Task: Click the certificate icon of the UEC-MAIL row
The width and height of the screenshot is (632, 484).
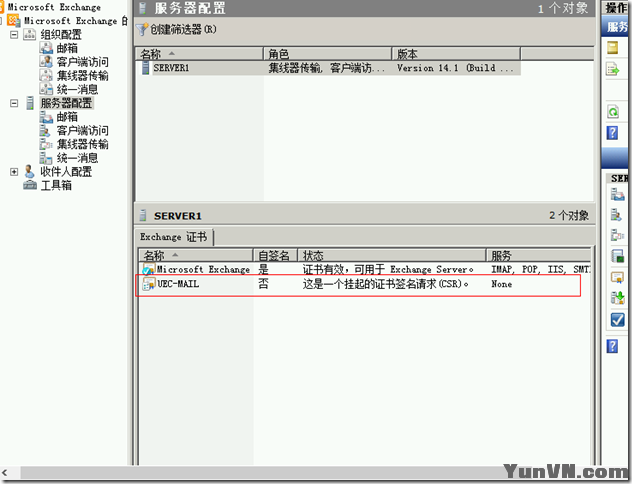Action: tap(149, 284)
